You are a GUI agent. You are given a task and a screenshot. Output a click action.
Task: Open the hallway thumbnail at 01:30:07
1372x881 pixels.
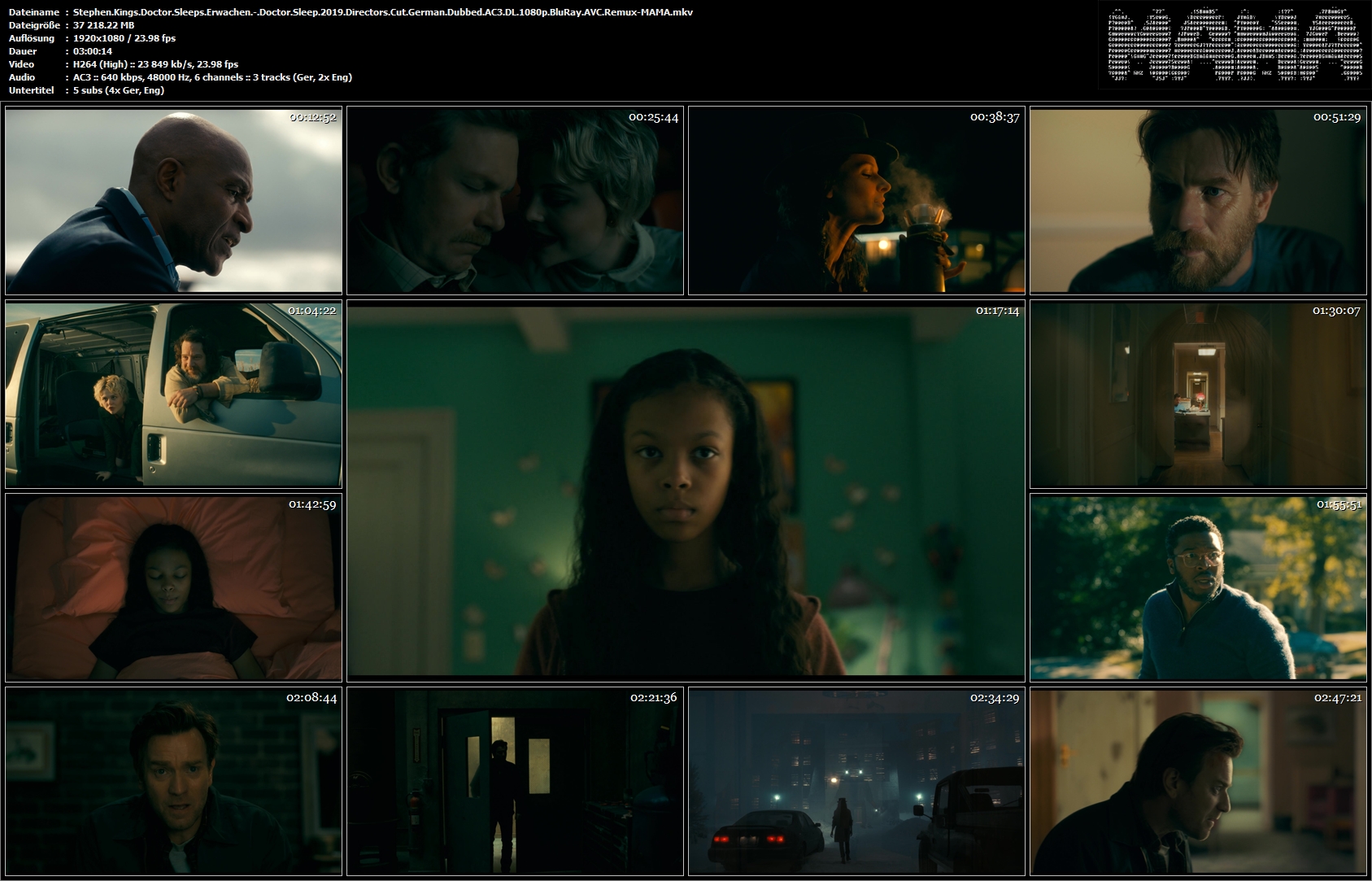[1198, 395]
